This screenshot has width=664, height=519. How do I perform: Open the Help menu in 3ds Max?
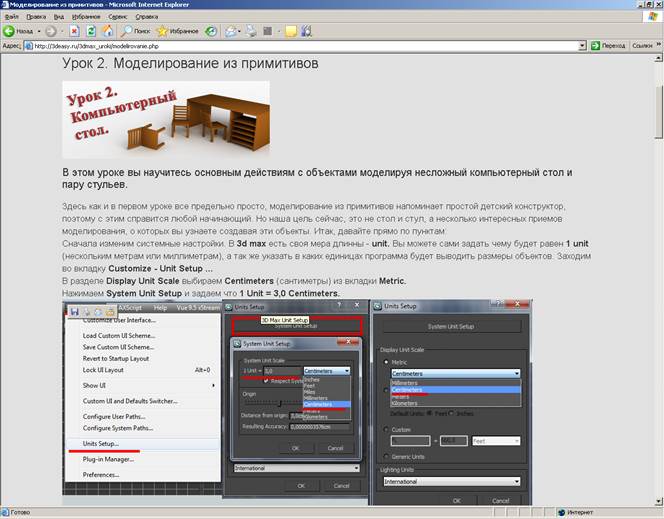click(x=160, y=308)
